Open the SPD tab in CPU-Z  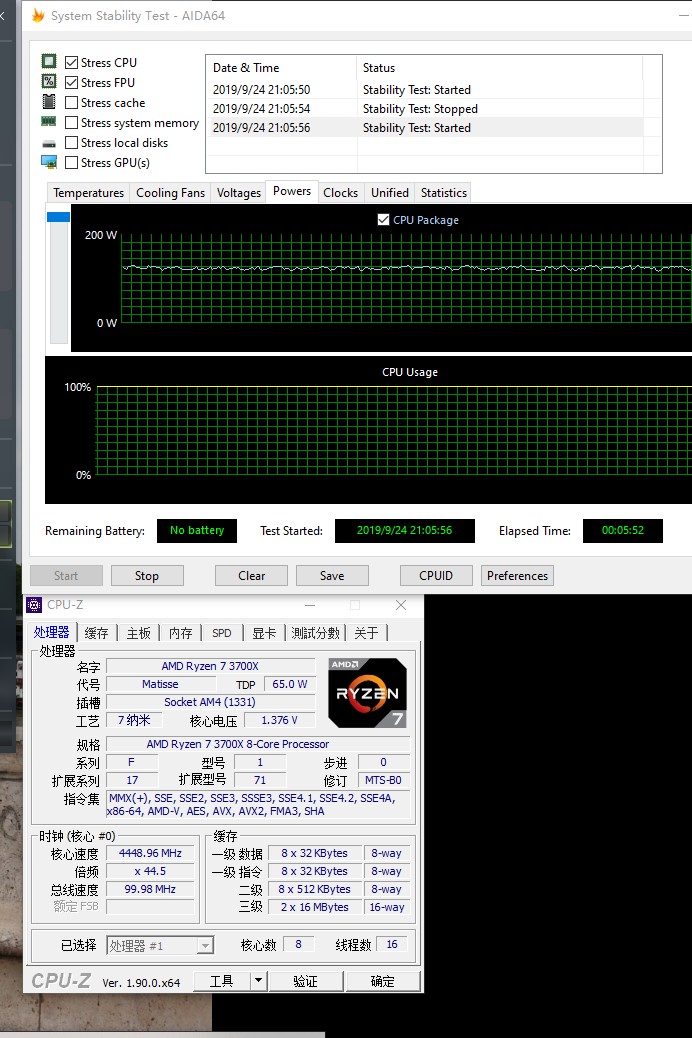click(222, 634)
